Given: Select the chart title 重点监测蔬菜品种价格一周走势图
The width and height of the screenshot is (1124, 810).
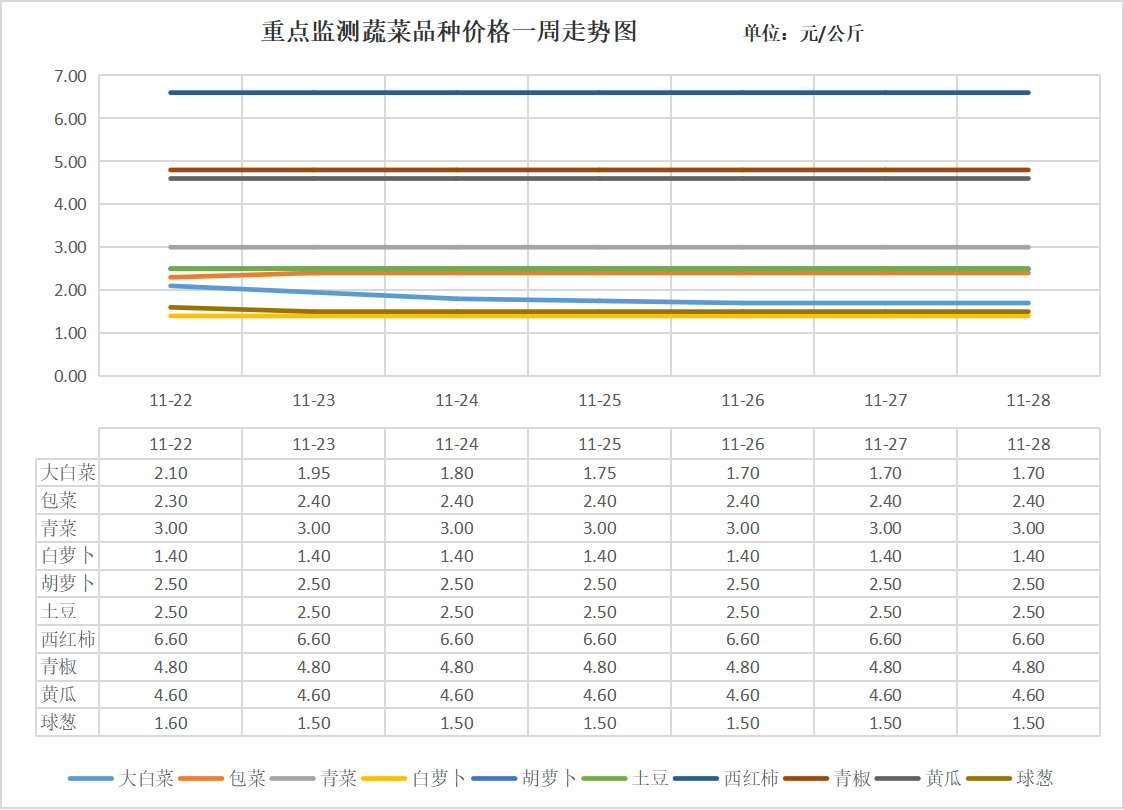Looking at the screenshot, I should 449,33.
